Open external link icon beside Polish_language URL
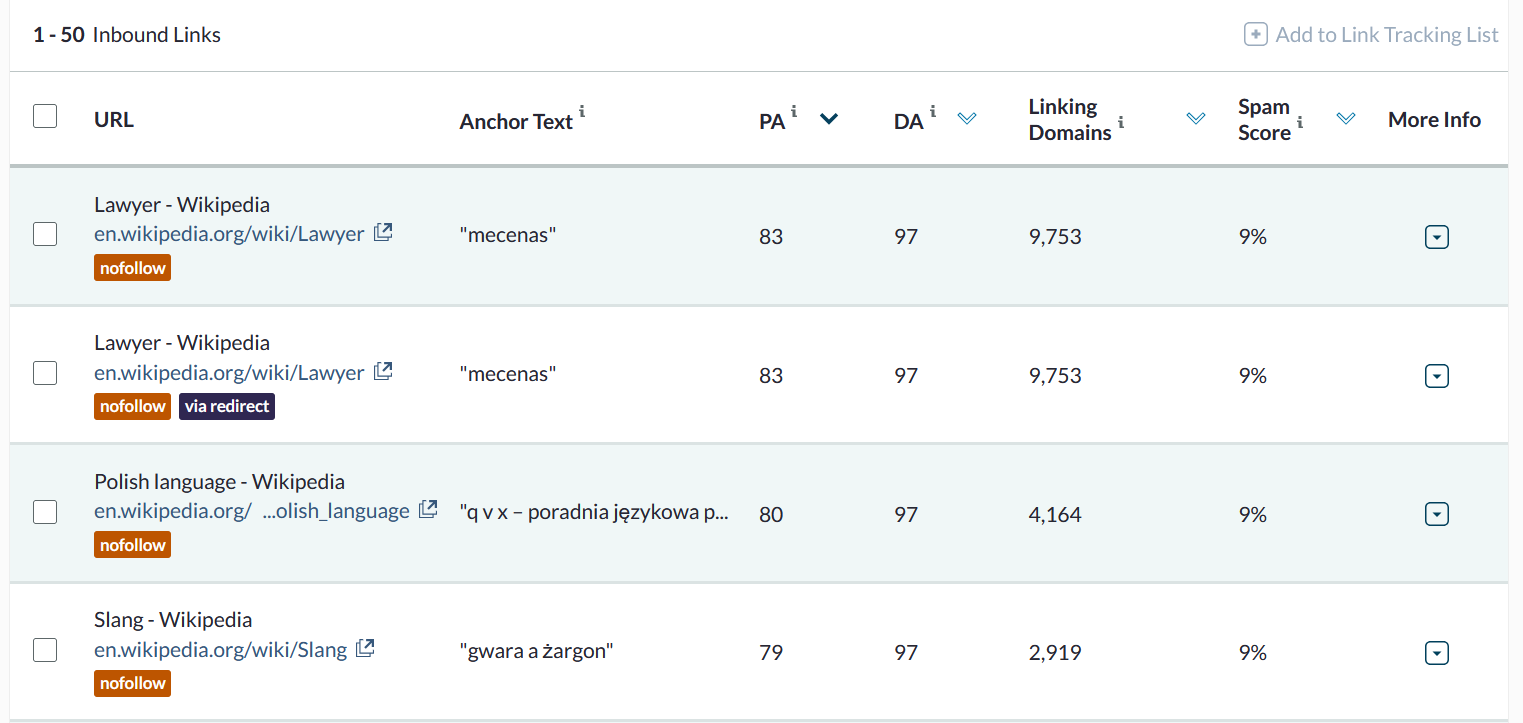Viewport: 1523px width, 723px height. [x=428, y=509]
